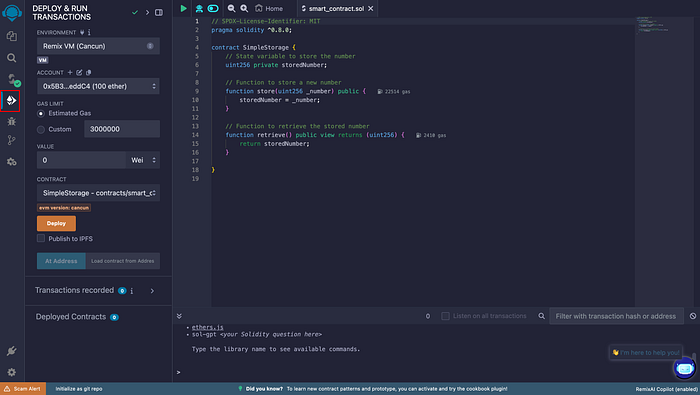Collapse the terminal with the double chevron
The width and height of the screenshot is (700, 395).
point(179,316)
